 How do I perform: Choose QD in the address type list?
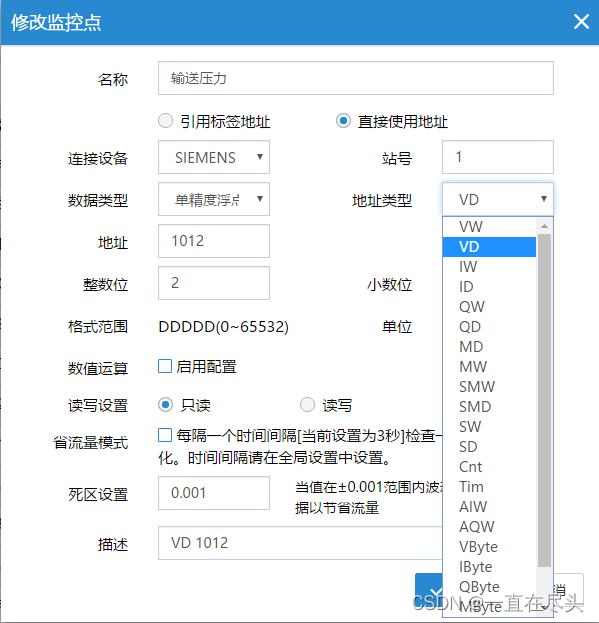489,327
